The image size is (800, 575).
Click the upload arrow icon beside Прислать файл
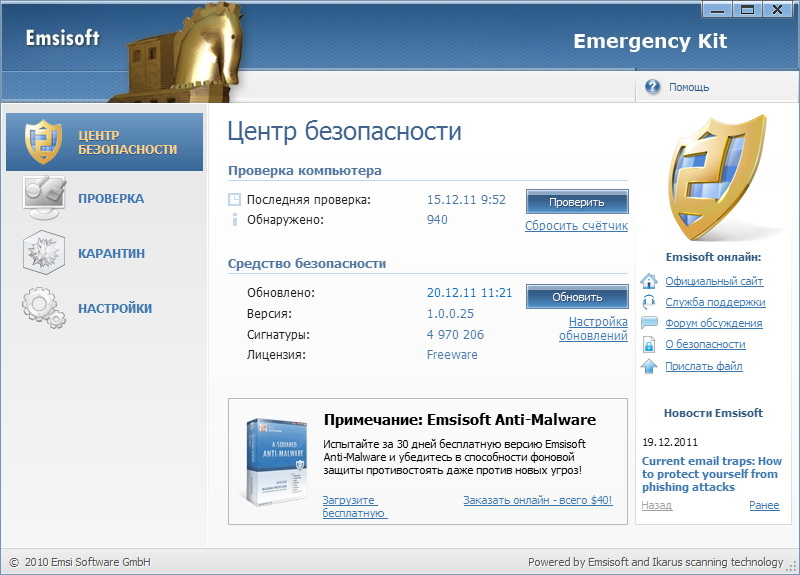(649, 366)
